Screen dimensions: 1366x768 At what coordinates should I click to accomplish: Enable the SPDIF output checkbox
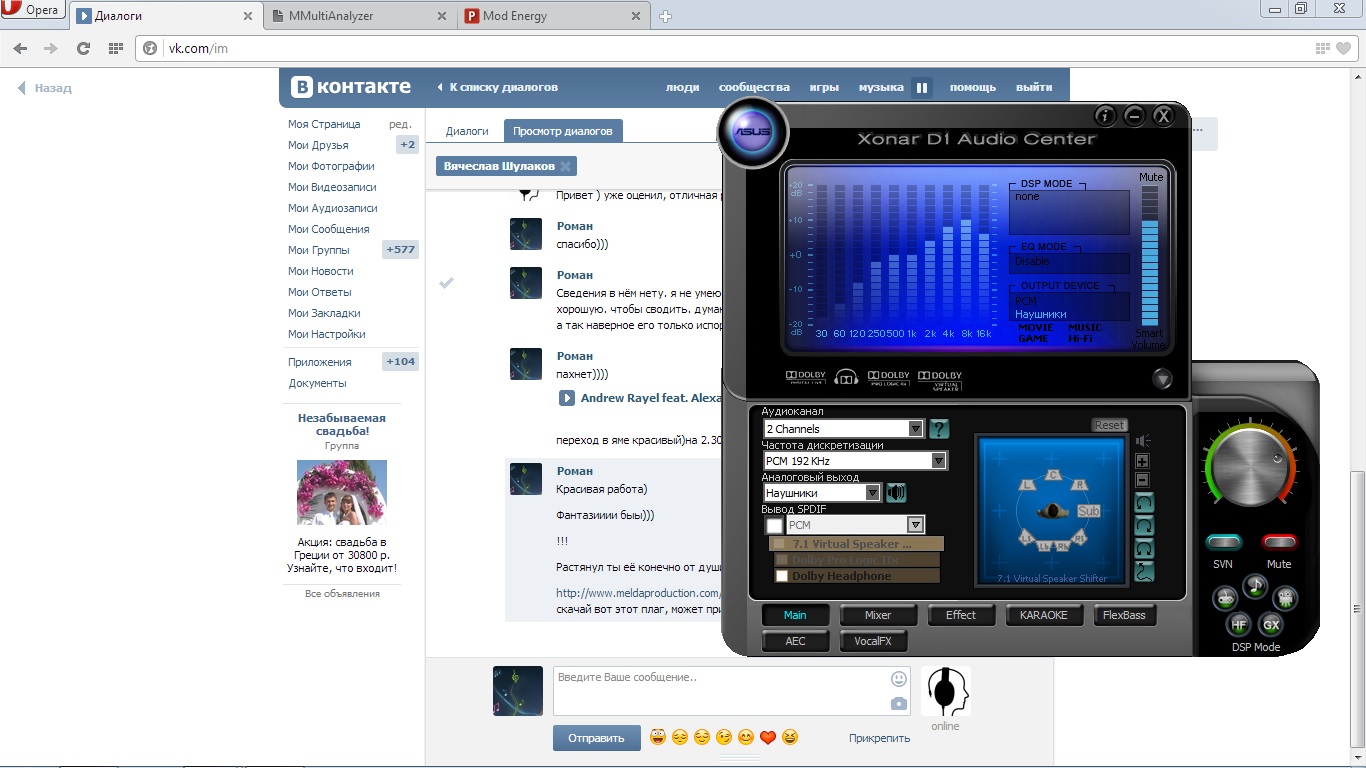point(774,525)
